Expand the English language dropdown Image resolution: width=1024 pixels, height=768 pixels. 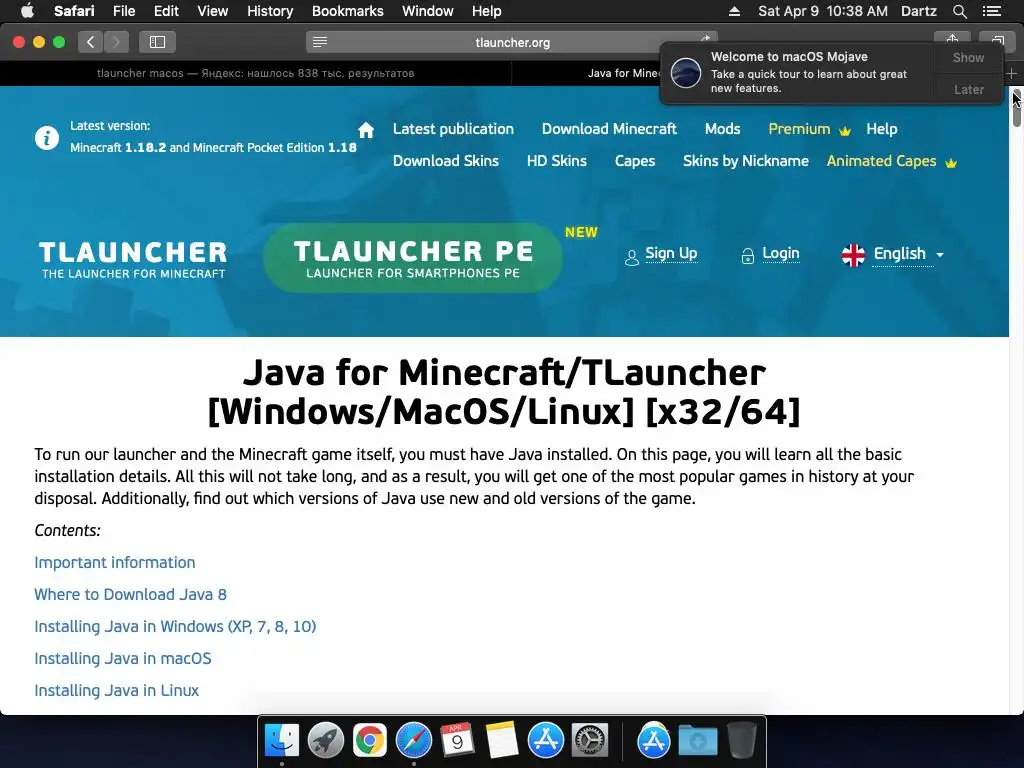coord(940,255)
